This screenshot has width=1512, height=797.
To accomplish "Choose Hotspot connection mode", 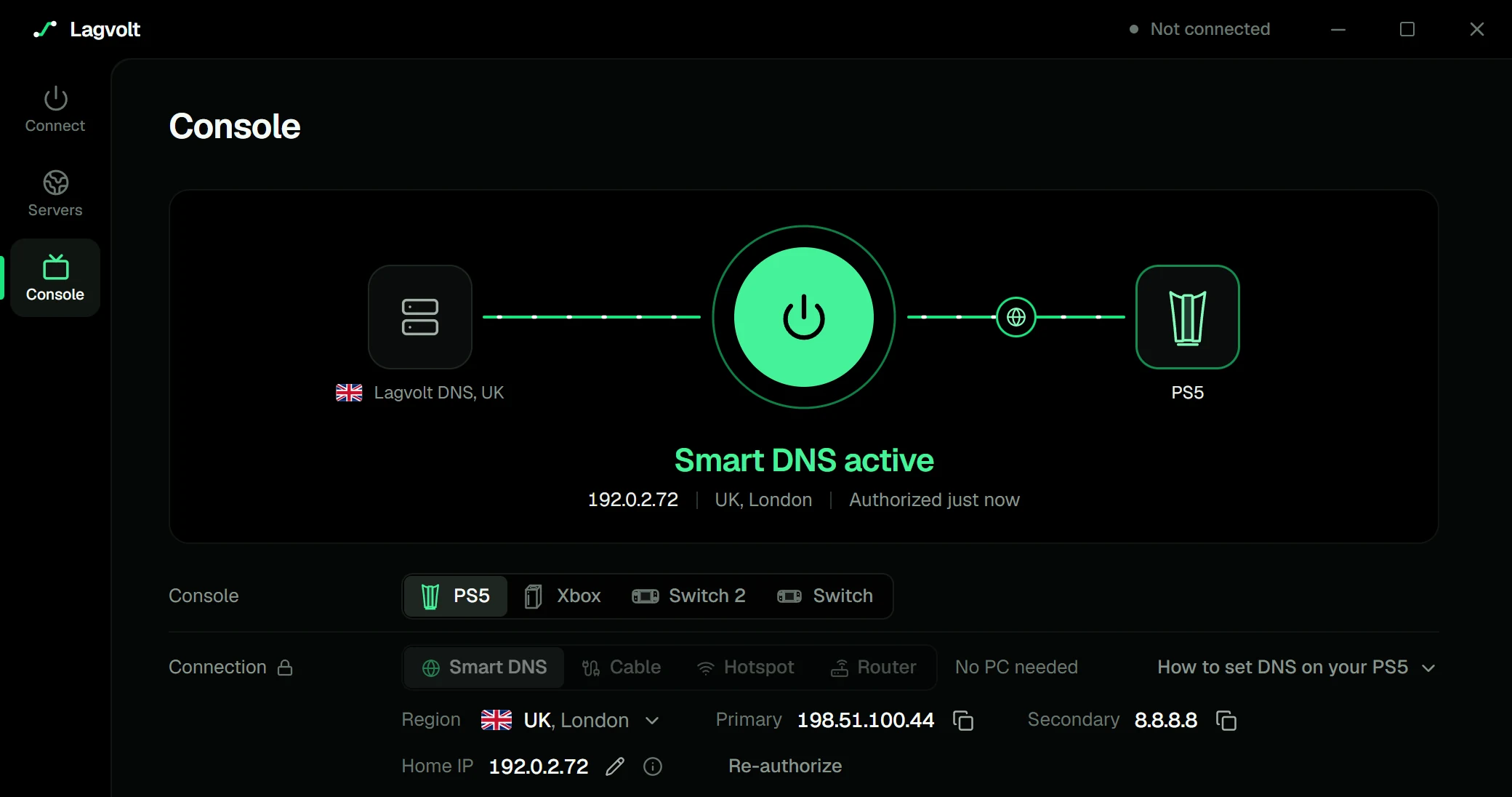I will coord(746,668).
